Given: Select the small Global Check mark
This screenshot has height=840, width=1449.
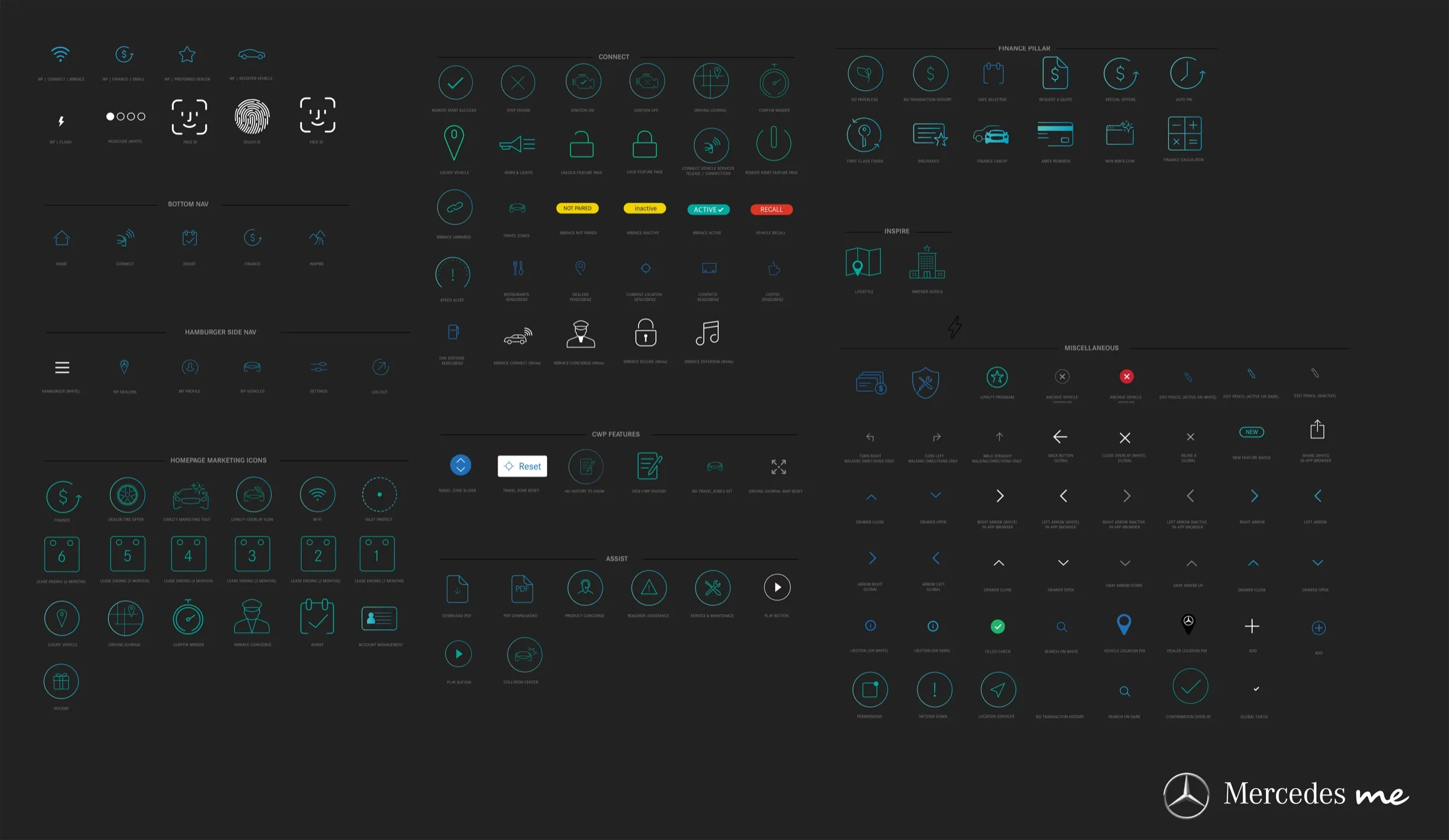Looking at the screenshot, I should [1256, 689].
